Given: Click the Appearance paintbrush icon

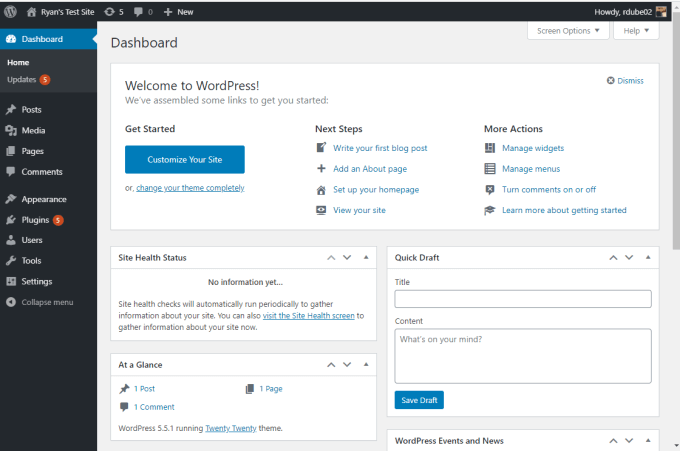Looking at the screenshot, I should 11,199.
